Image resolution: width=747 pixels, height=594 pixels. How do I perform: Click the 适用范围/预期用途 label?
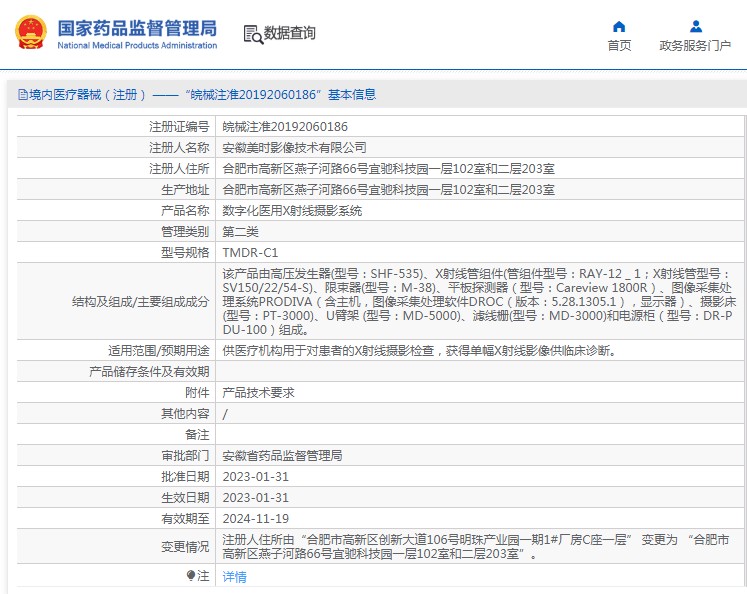coord(159,351)
